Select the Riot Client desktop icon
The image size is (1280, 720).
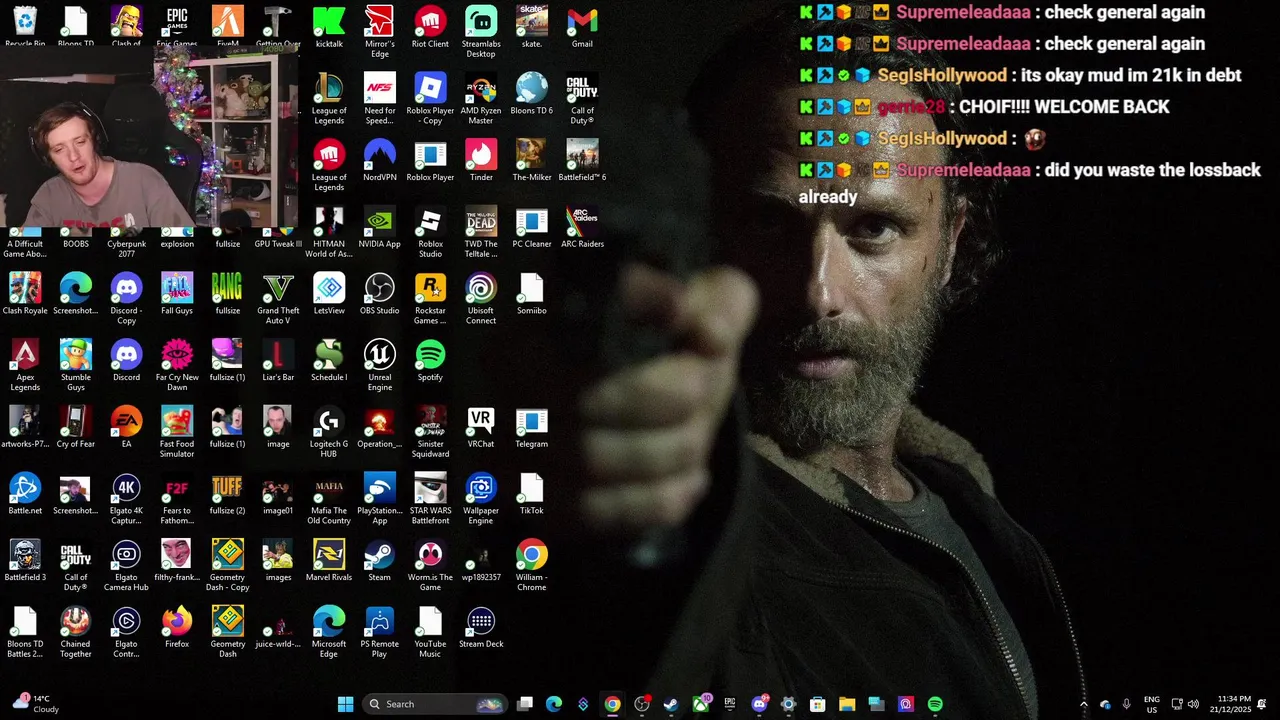pyautogui.click(x=430, y=26)
